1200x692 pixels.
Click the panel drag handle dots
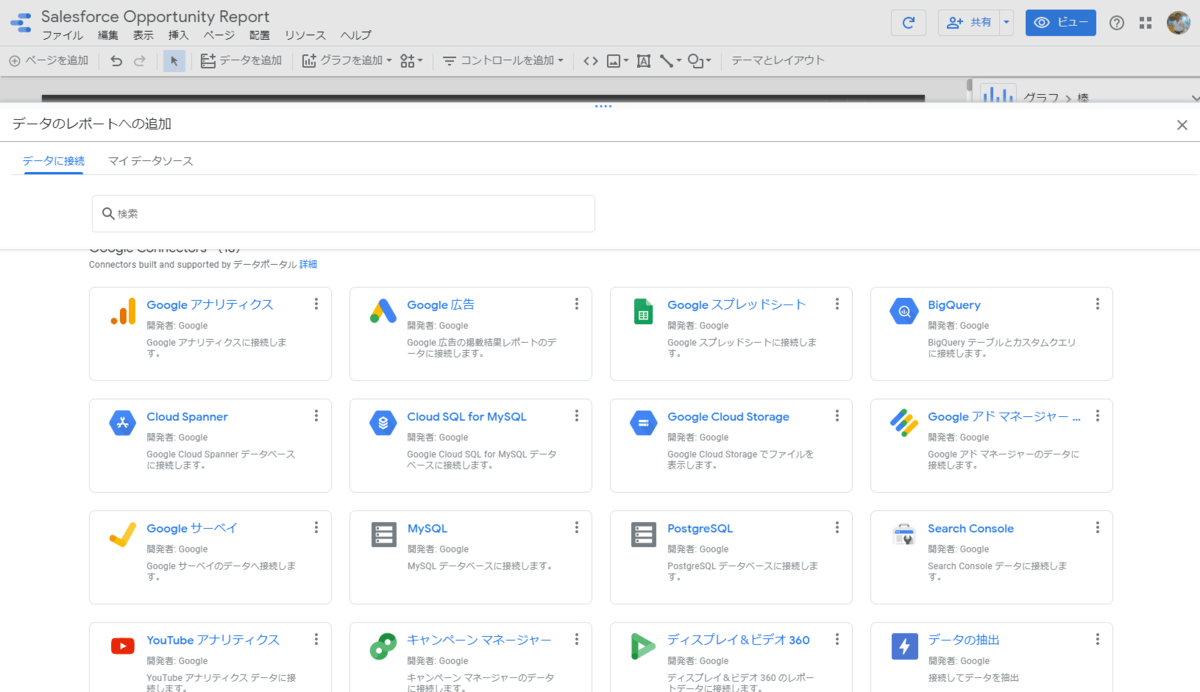click(603, 106)
